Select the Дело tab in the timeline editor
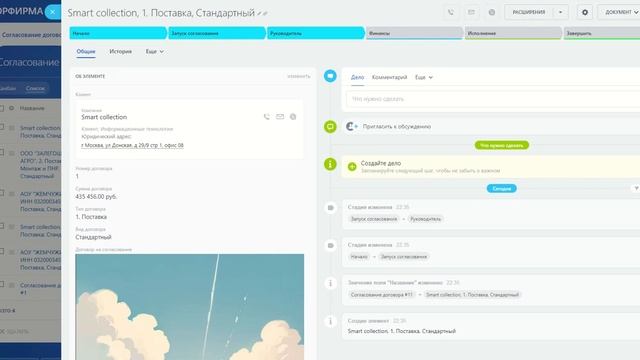This screenshot has height=360, width=640. pos(357,77)
